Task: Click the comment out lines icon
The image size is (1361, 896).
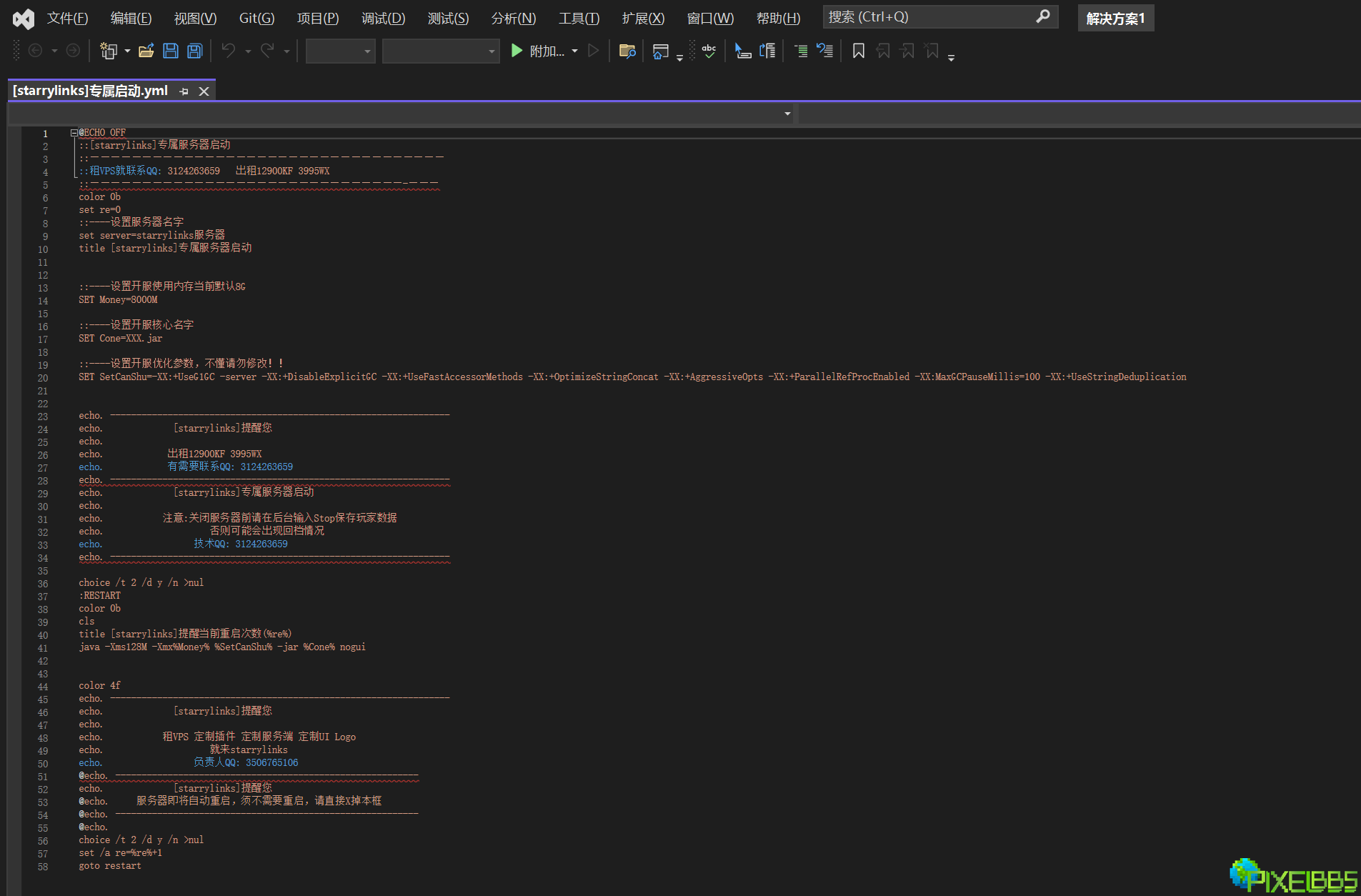Action: tap(802, 51)
